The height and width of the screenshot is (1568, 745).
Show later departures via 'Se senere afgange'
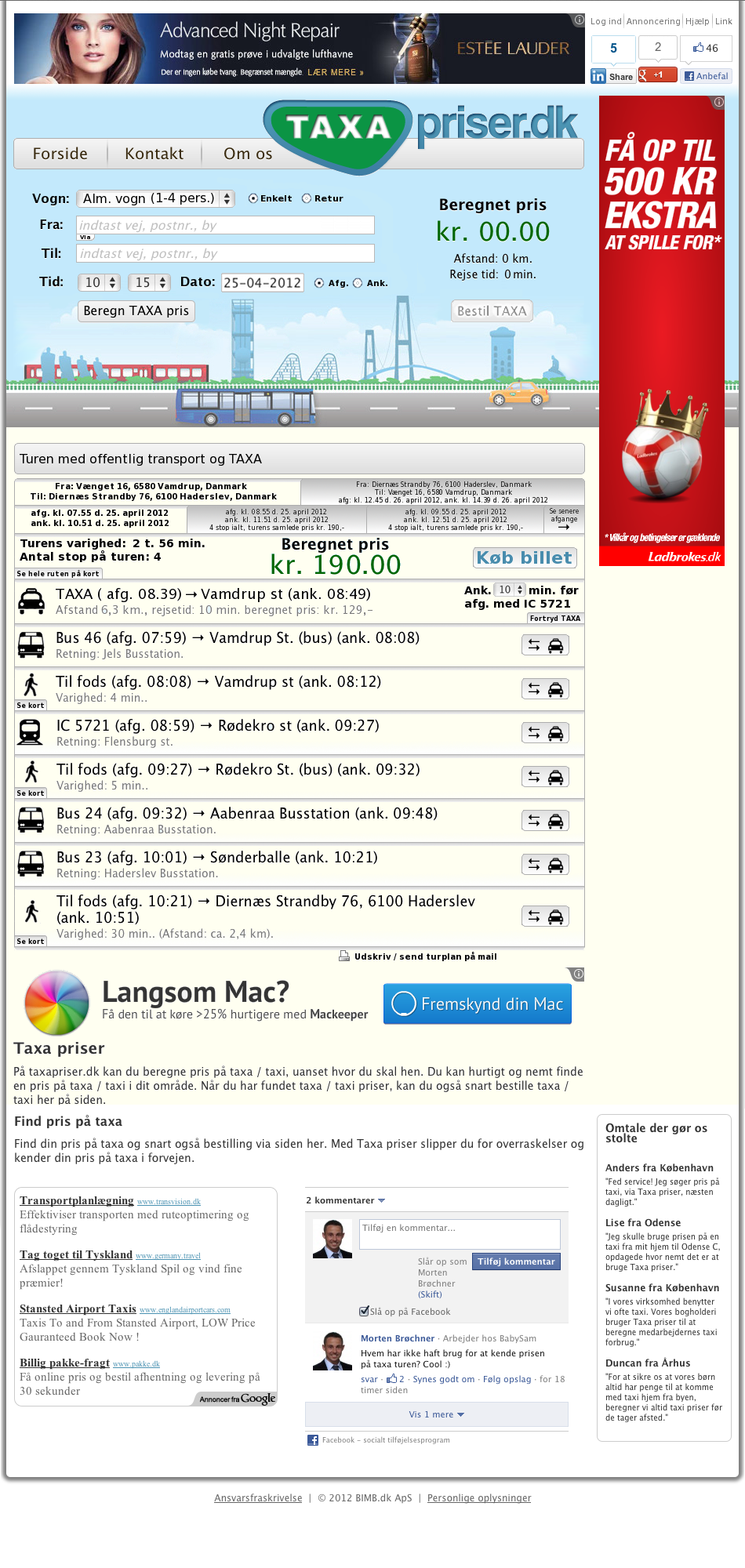click(564, 519)
